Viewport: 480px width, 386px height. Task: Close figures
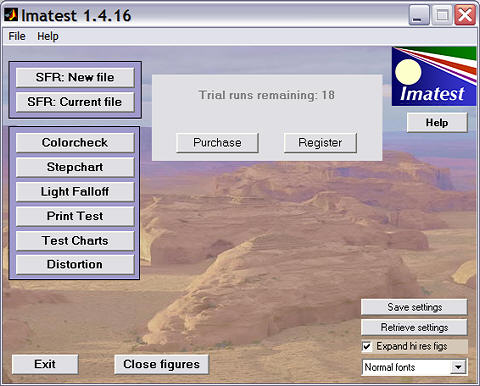point(162,364)
